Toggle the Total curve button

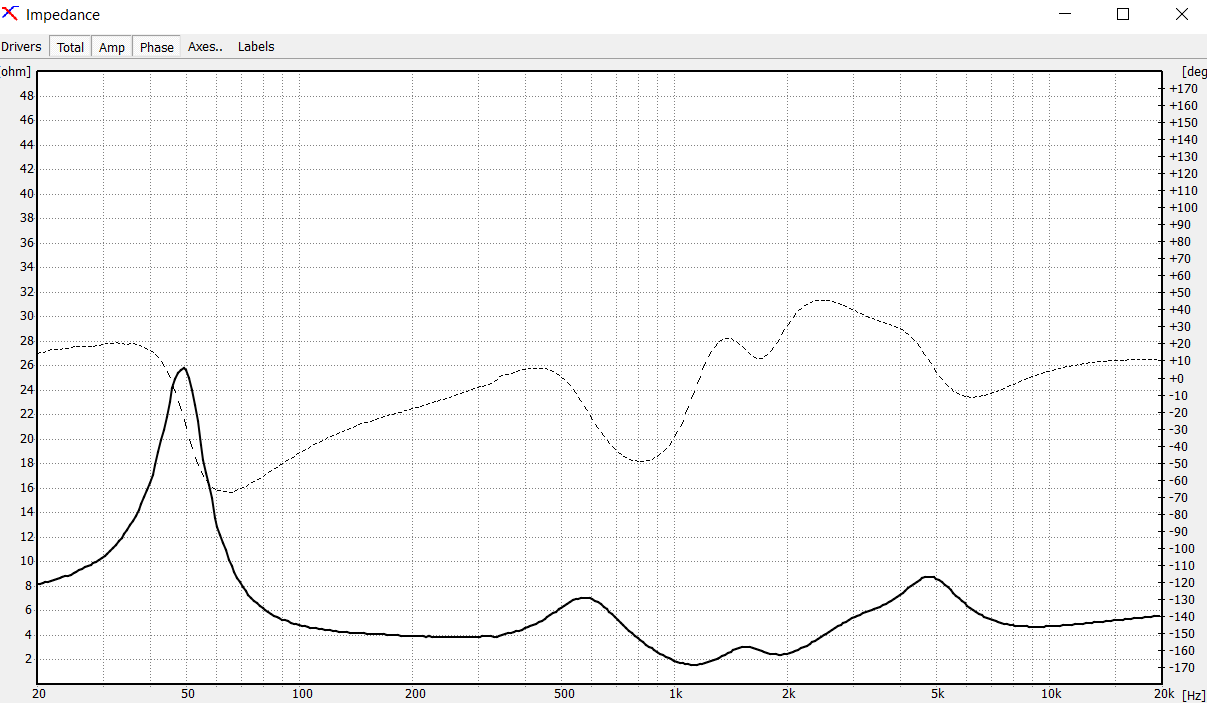pos(70,47)
